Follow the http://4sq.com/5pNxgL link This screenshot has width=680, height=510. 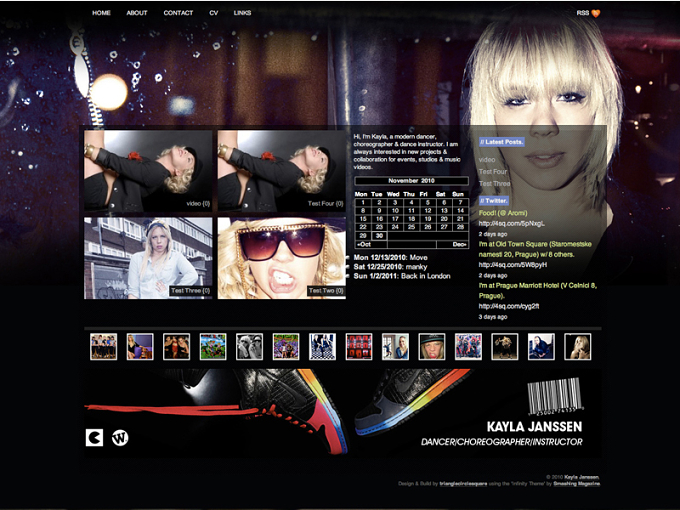pyautogui.click(x=511, y=224)
